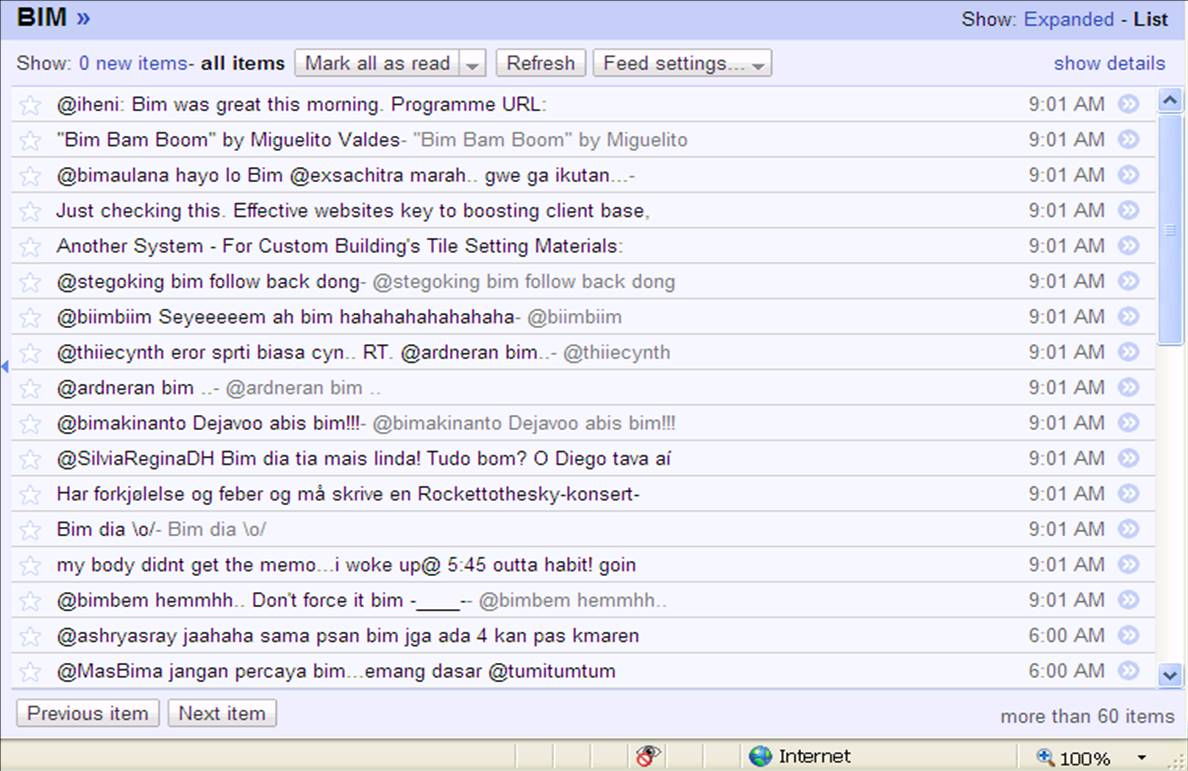Go to Next item
The image size is (1188, 771).
(x=222, y=713)
